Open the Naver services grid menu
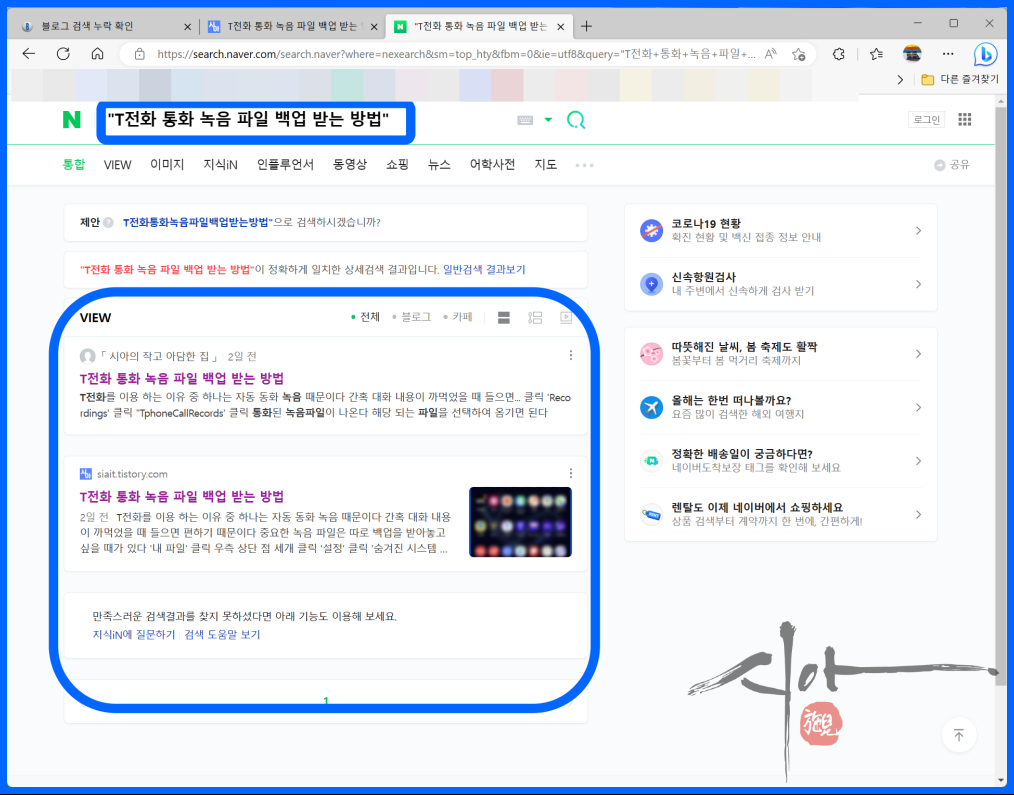This screenshot has width=1014, height=795. pos(965,119)
